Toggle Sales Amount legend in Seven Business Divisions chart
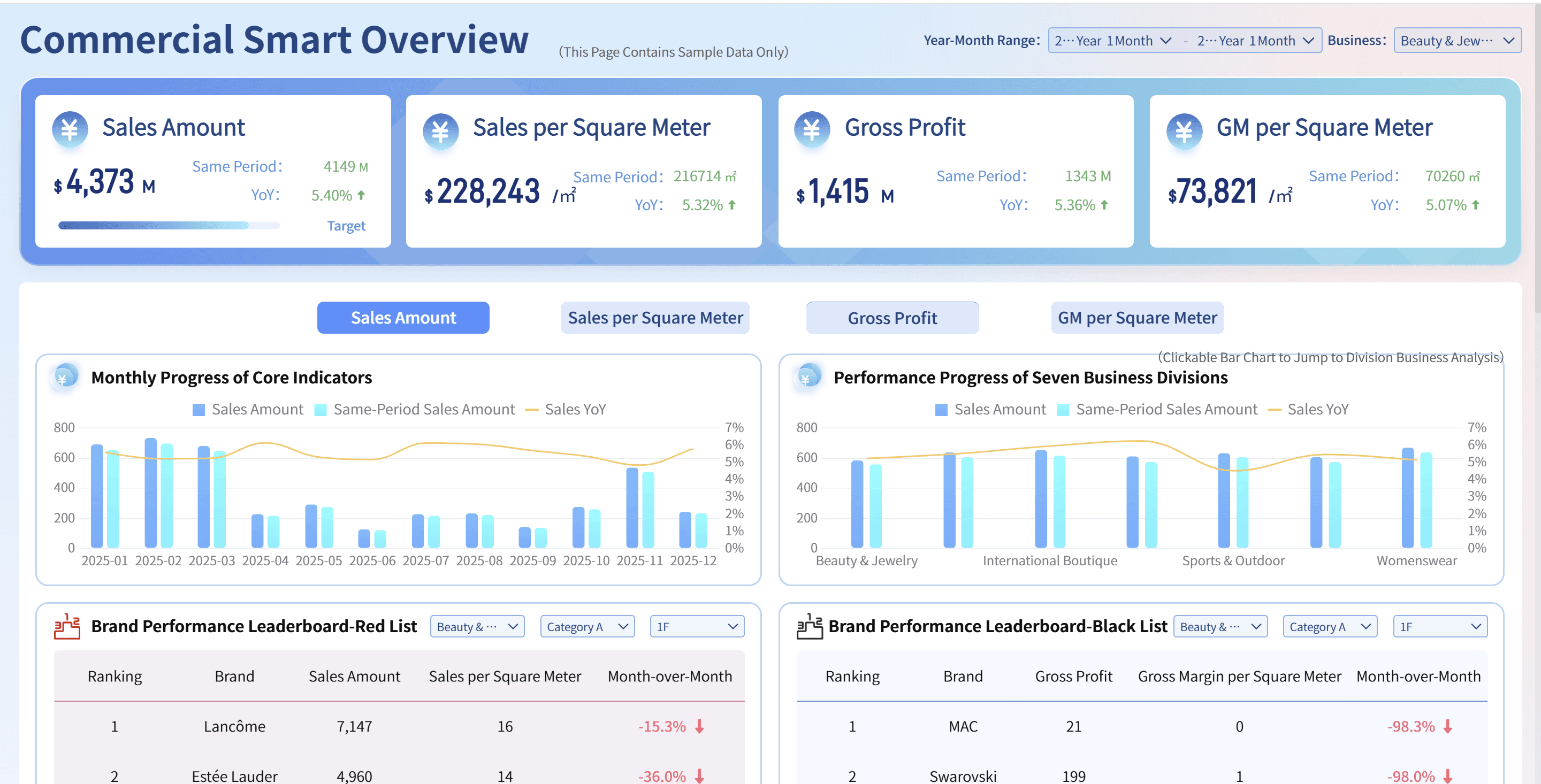The height and width of the screenshot is (784, 1541). tap(990, 410)
